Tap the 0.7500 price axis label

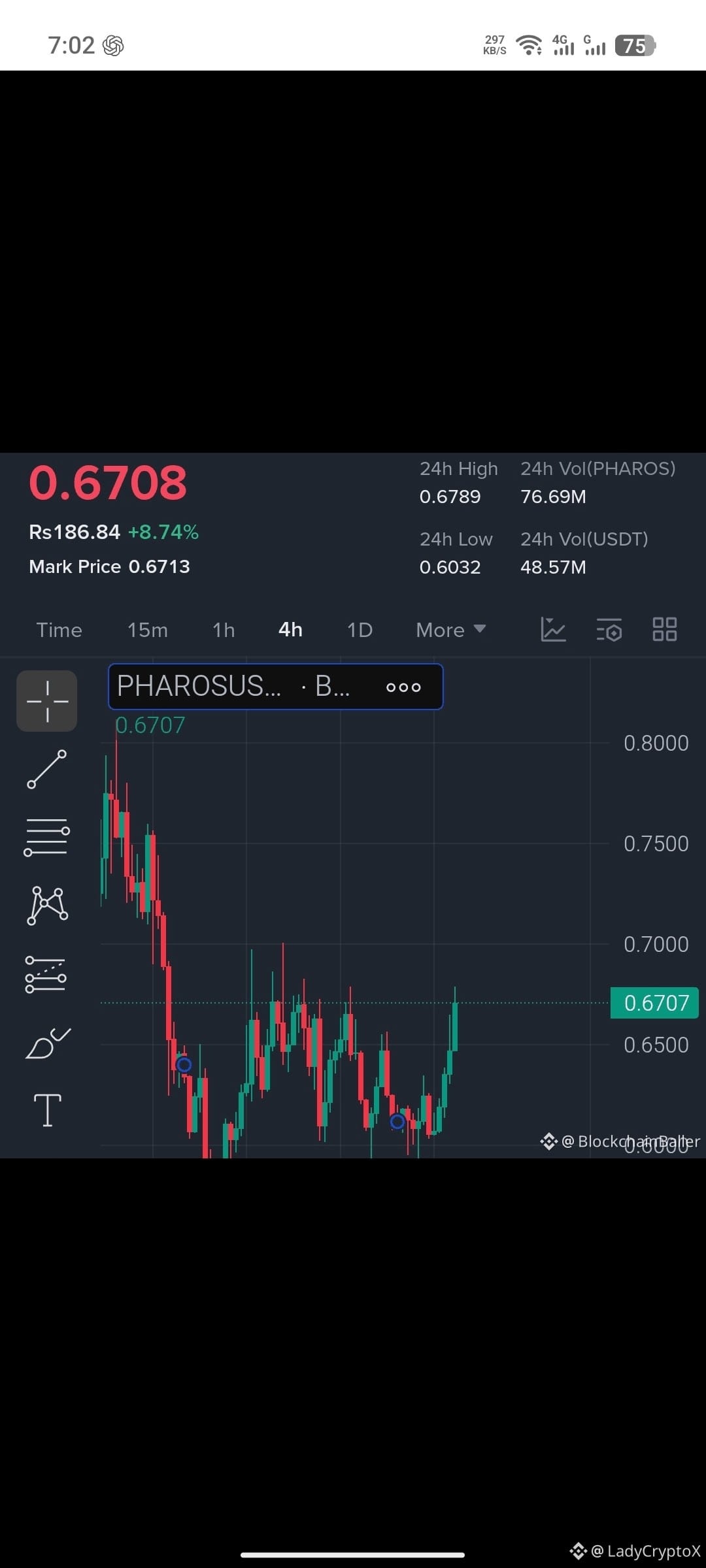tap(656, 843)
